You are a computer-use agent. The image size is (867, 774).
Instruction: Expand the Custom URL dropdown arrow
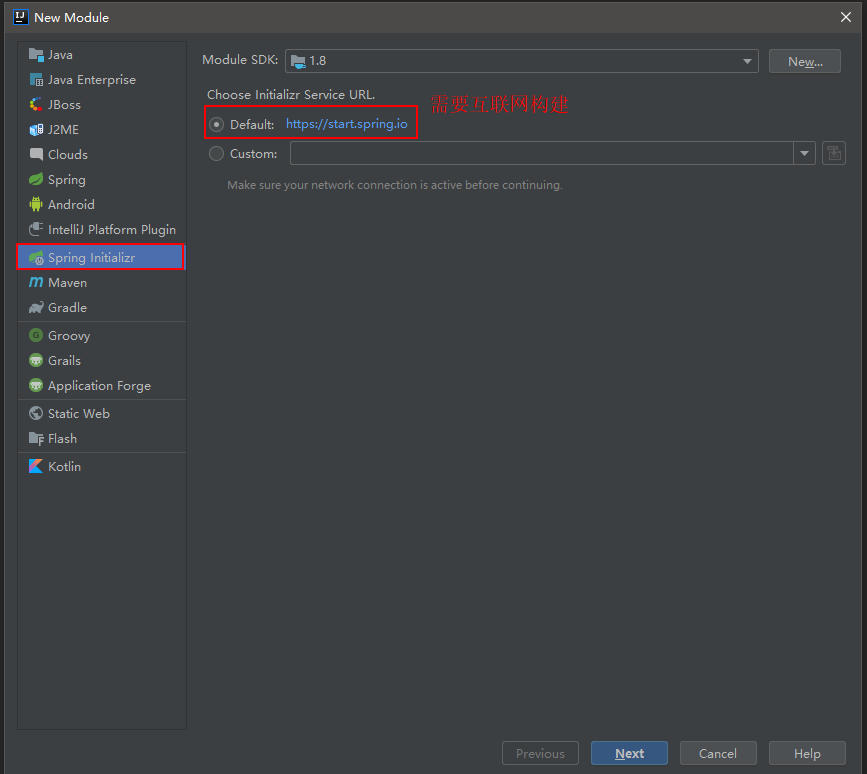[x=804, y=154]
